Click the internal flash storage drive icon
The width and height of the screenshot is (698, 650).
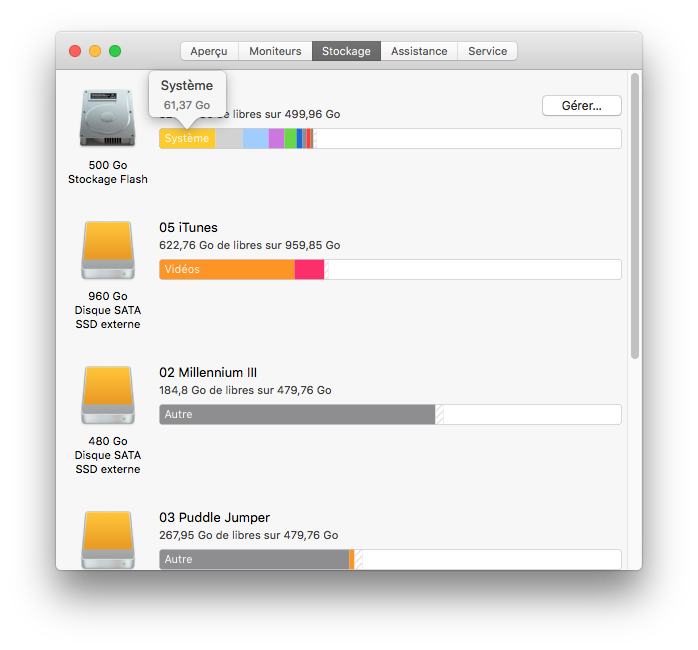tap(107, 118)
